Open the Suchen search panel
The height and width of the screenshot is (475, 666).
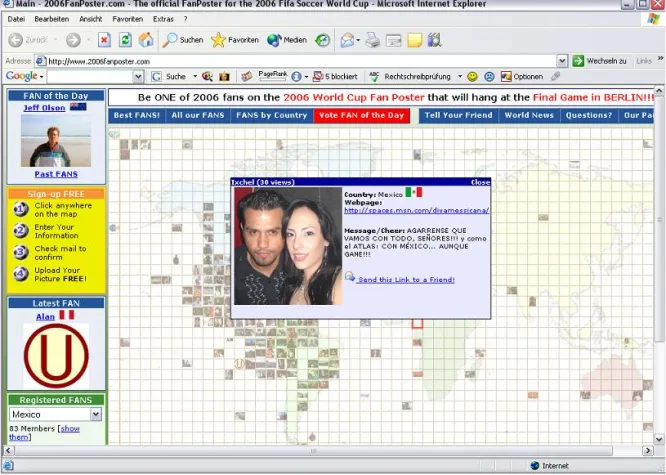point(183,40)
